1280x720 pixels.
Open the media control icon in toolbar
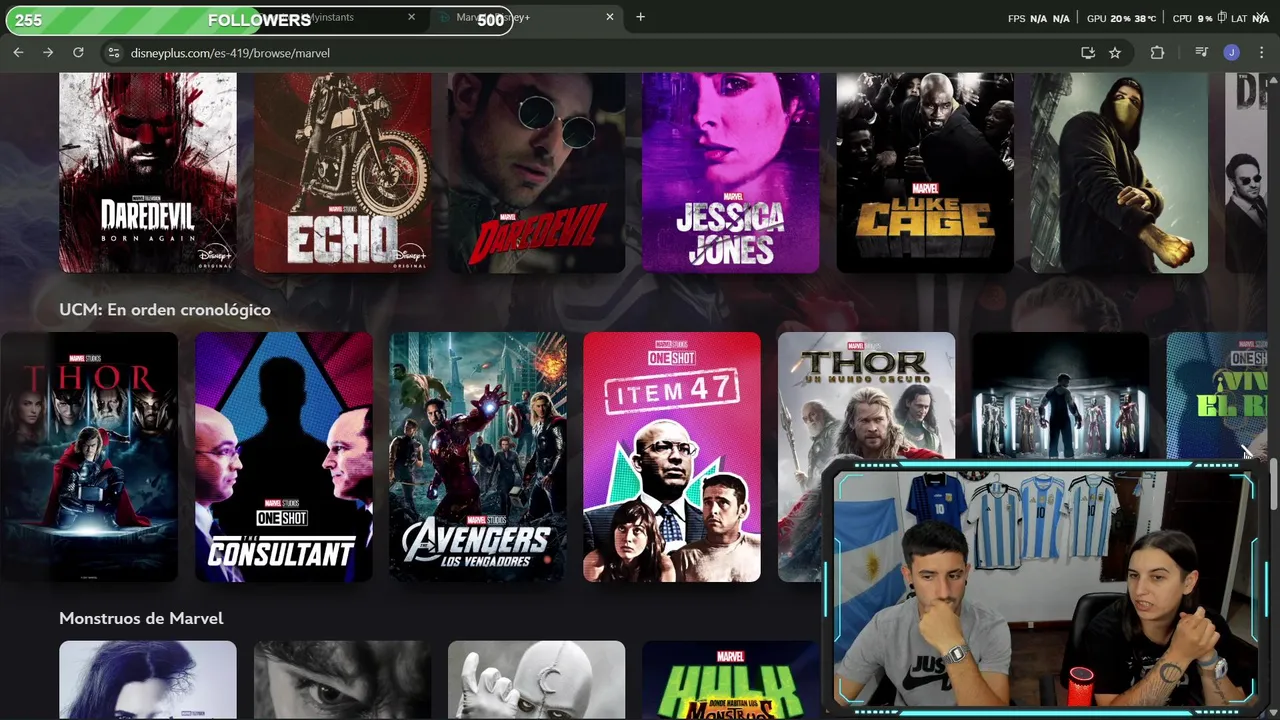click(1201, 53)
